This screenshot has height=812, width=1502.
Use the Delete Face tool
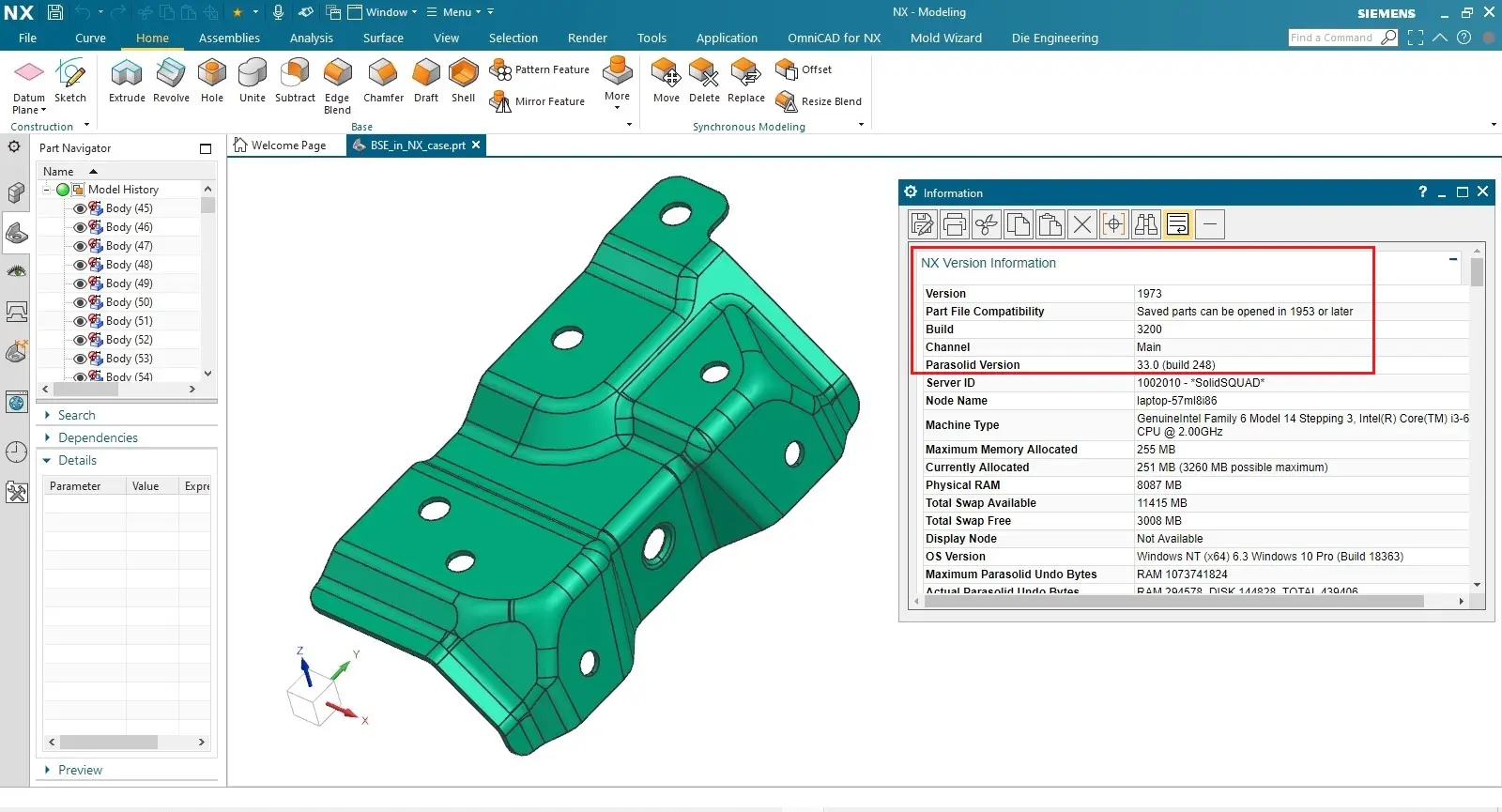point(704,79)
